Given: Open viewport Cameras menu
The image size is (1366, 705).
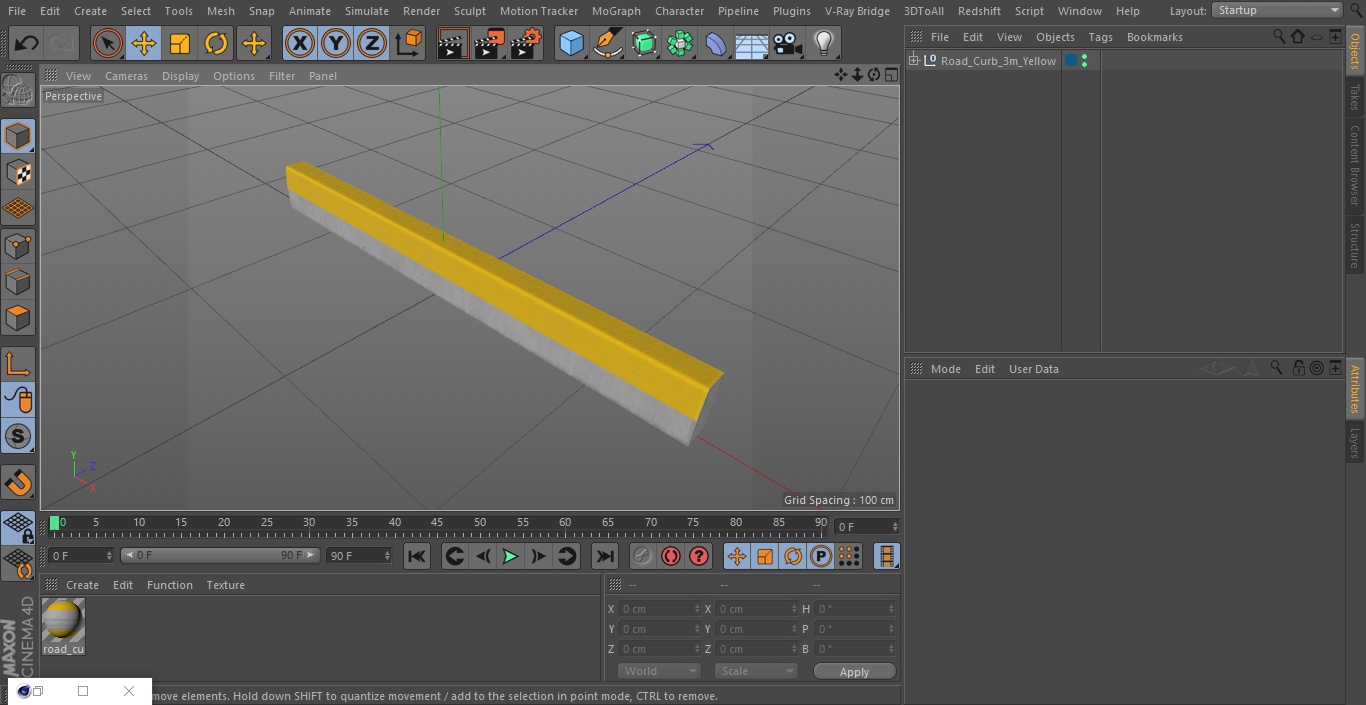Looking at the screenshot, I should (126, 76).
